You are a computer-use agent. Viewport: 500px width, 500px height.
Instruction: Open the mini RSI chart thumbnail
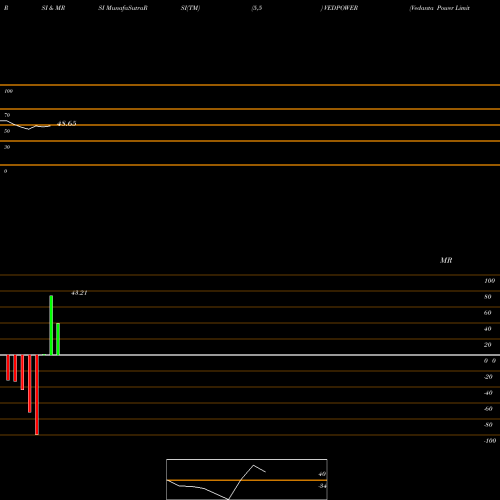(x=247, y=479)
